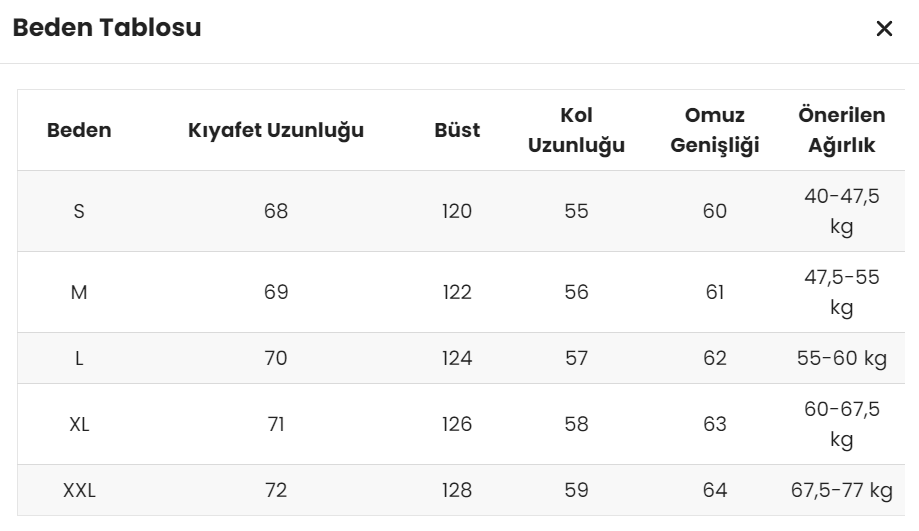The image size is (919, 531).
Task: Select the XL size row label
Action: (79, 424)
